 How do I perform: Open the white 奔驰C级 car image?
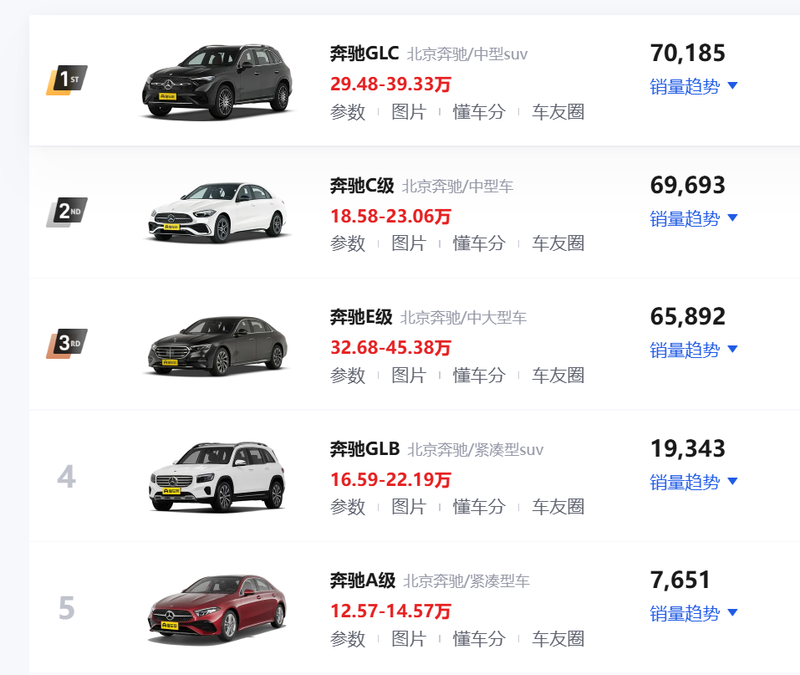coord(218,212)
